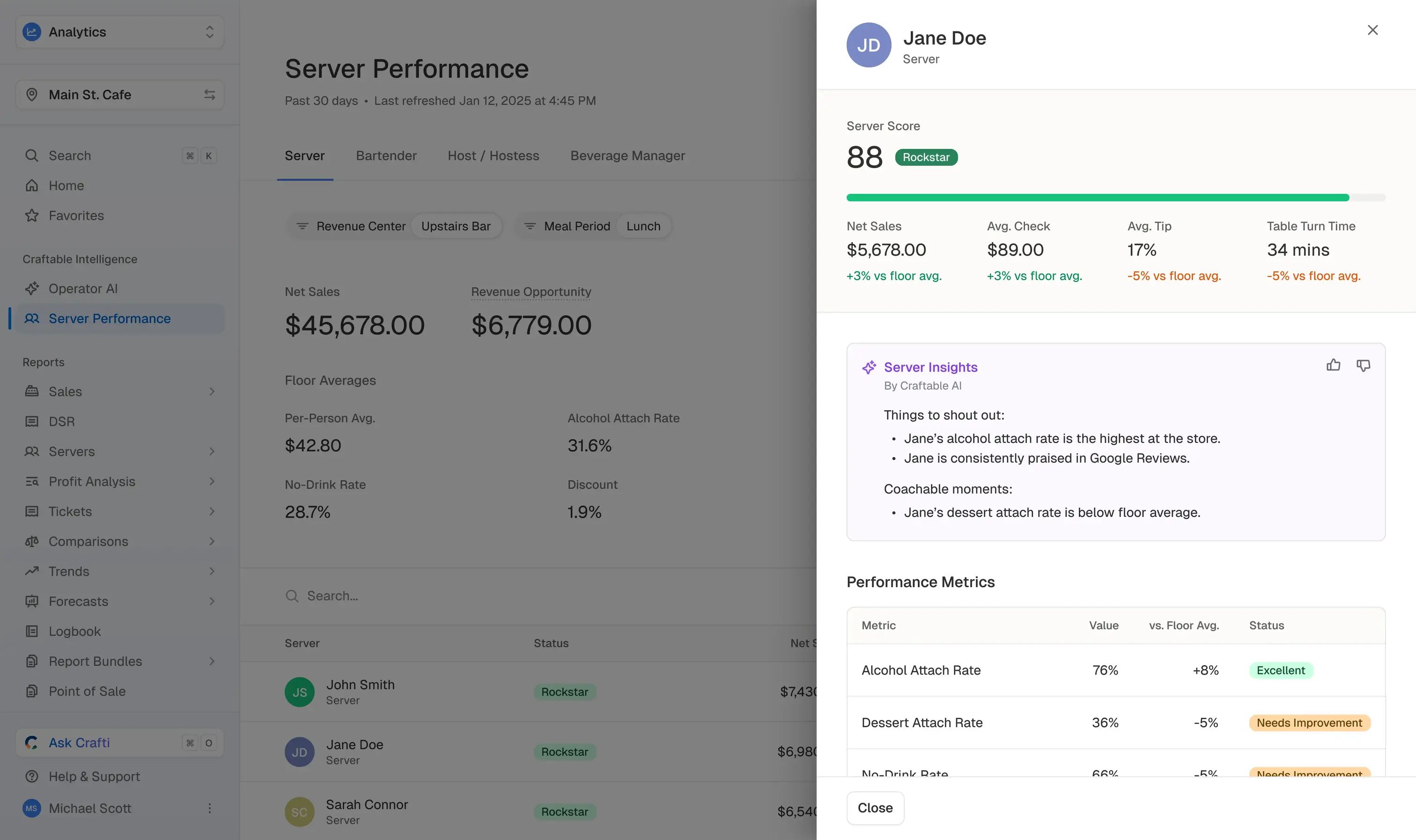Click the Operator AI sparkle icon
This screenshot has width=1416, height=840.
pos(32,289)
